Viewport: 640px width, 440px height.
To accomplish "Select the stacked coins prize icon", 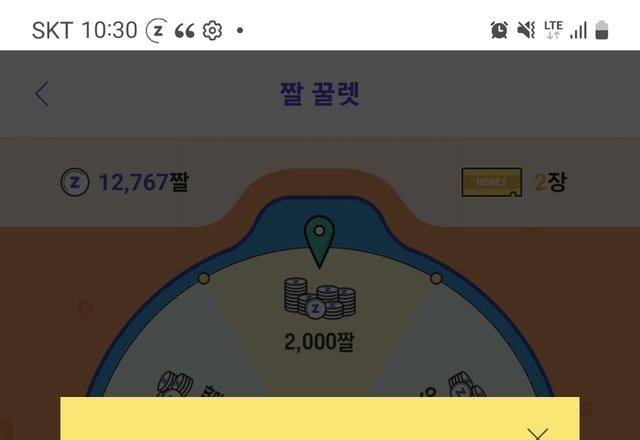I will coord(320,298).
